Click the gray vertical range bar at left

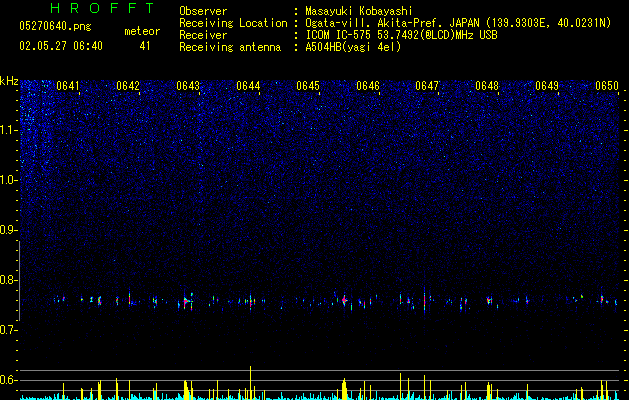pos(19,281)
